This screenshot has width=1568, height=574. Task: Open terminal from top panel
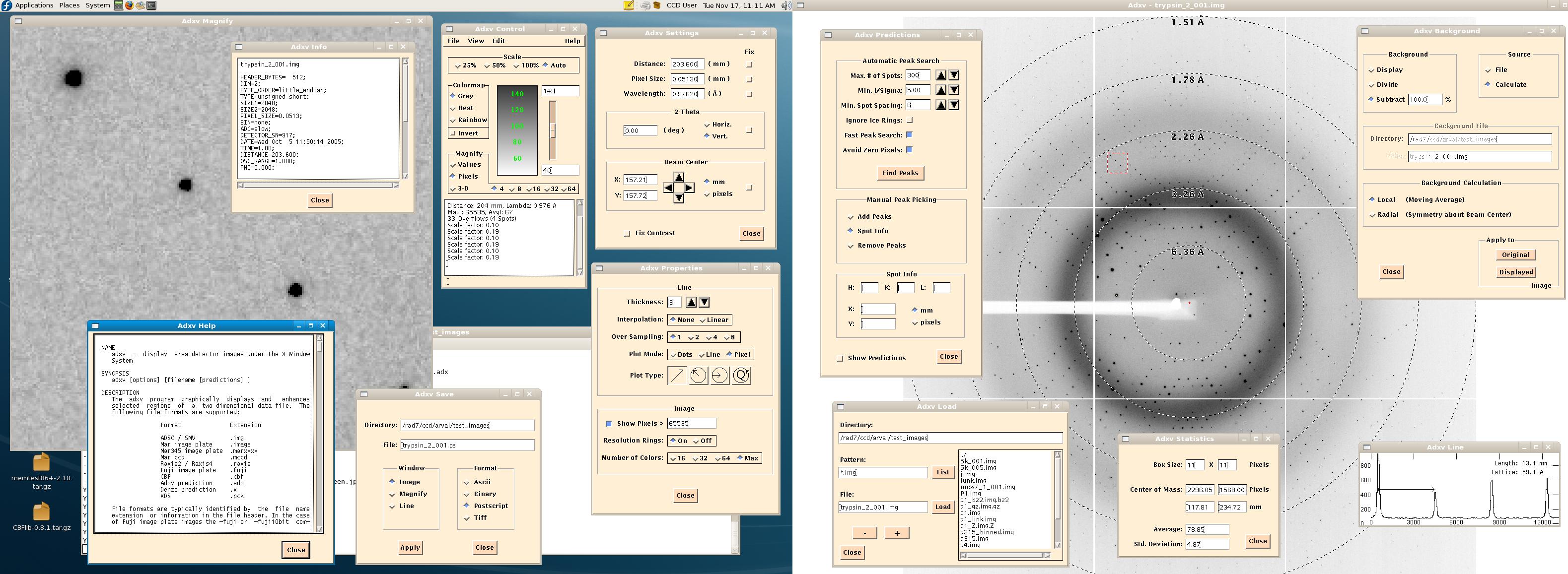tap(151, 5)
